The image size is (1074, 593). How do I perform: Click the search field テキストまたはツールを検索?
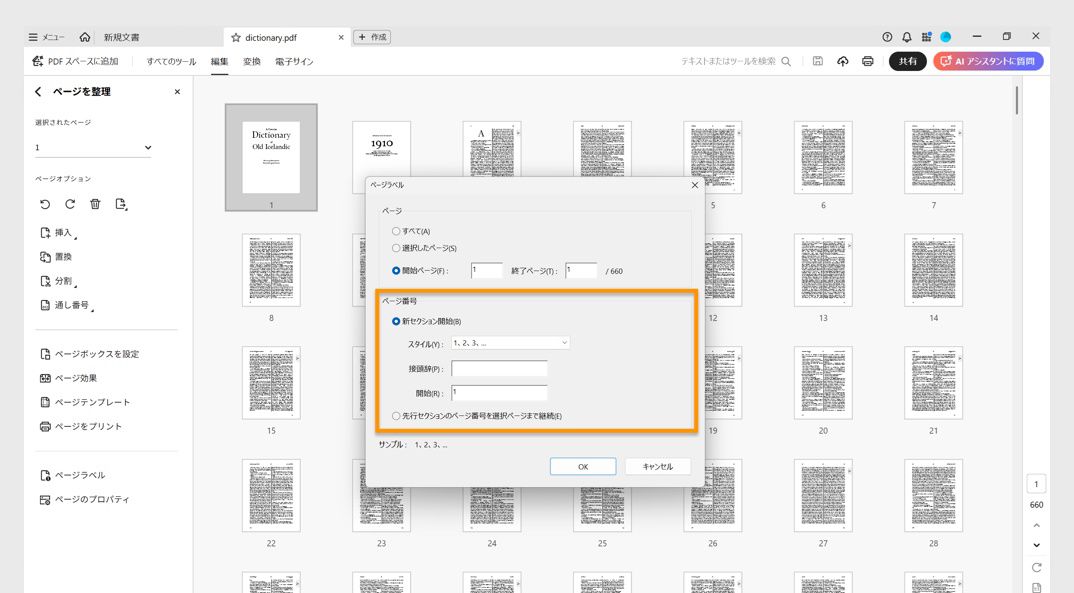pos(727,61)
